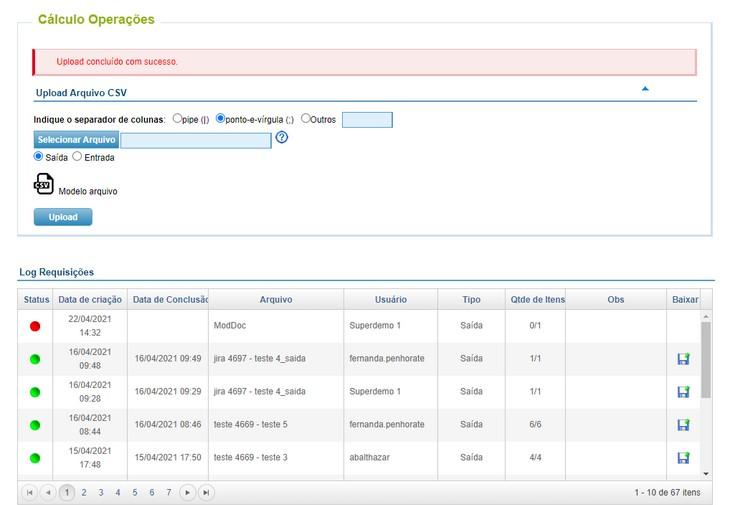
Task: Click abalthazar user cell
Action: [x=369, y=457]
